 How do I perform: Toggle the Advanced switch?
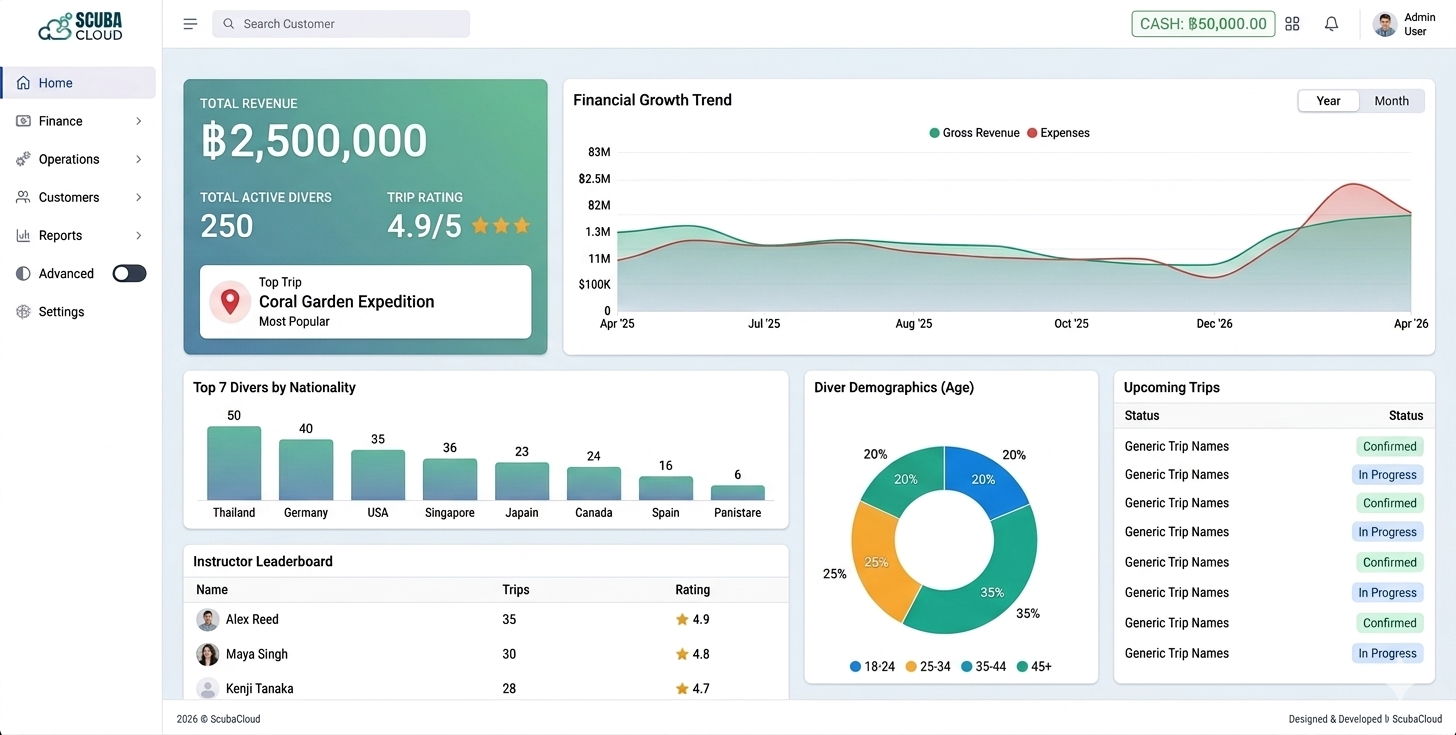129,273
